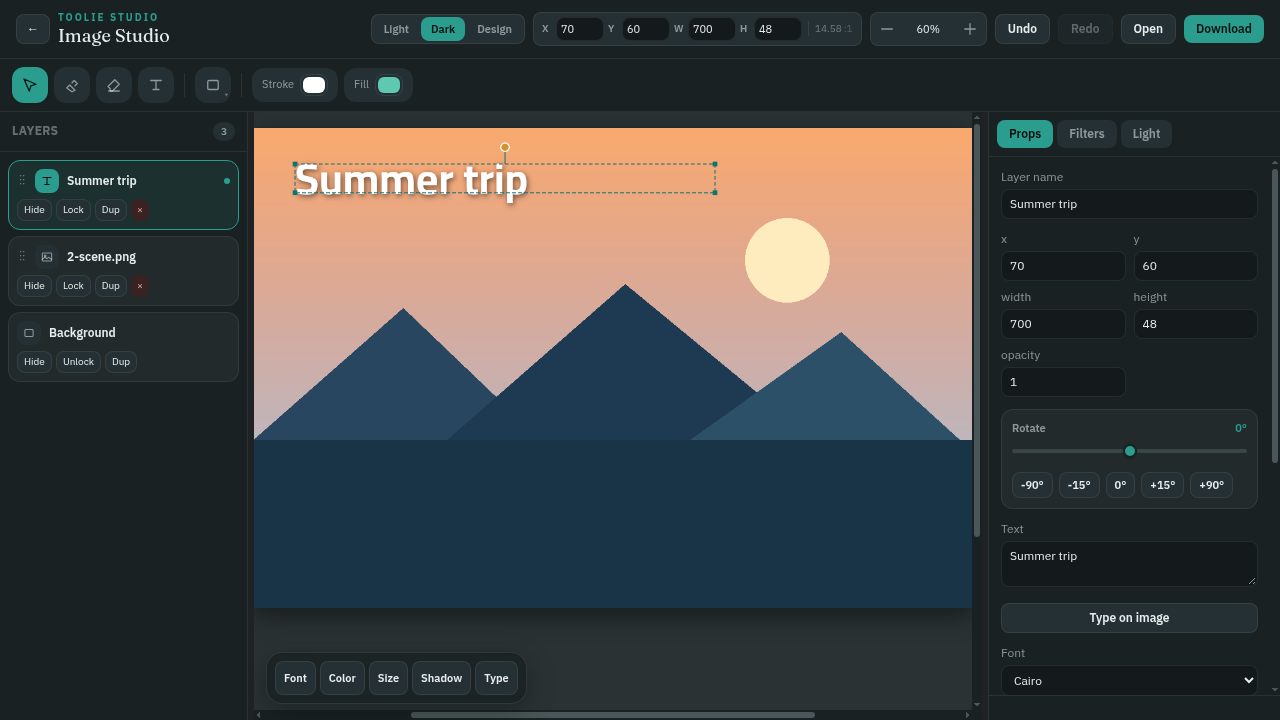The image size is (1280, 720).
Task: Open the Shadow option in floating toolbar
Action: pos(441,678)
